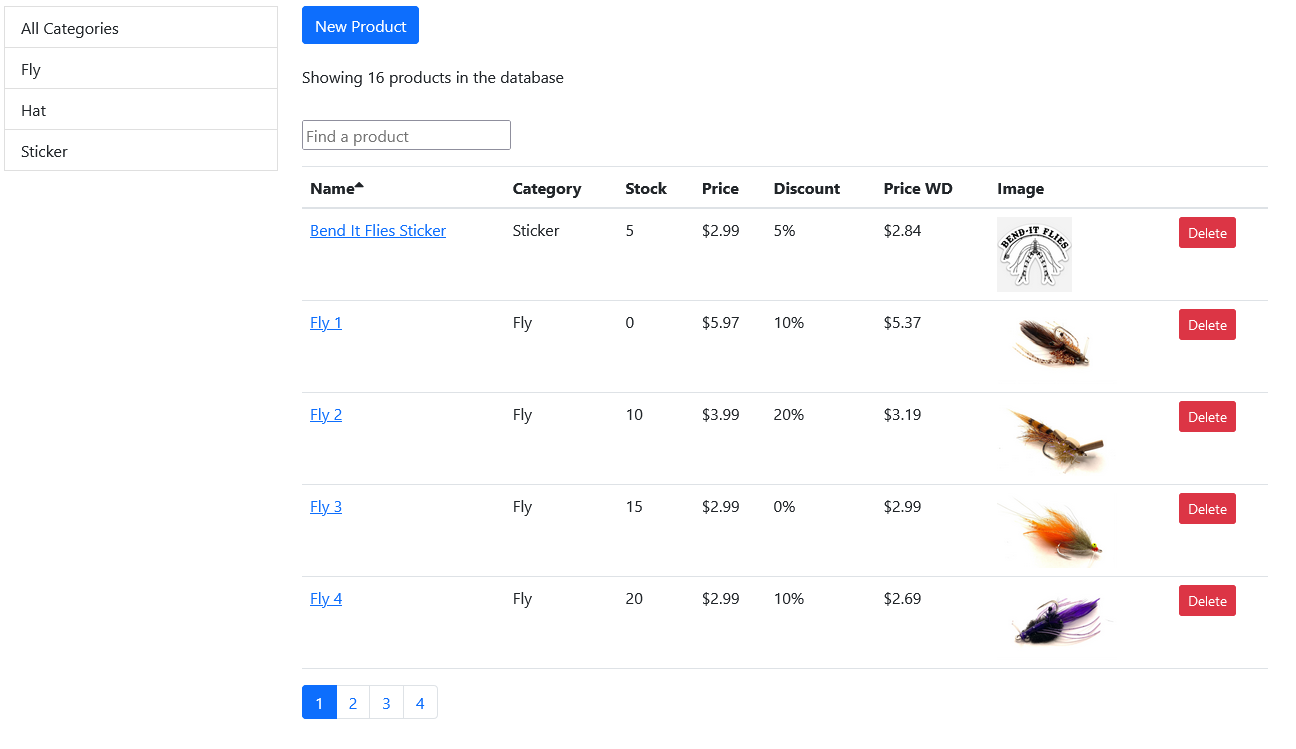Image resolution: width=1296 pixels, height=749 pixels.
Task: Choose the Sticker category filter
Action: point(141,151)
